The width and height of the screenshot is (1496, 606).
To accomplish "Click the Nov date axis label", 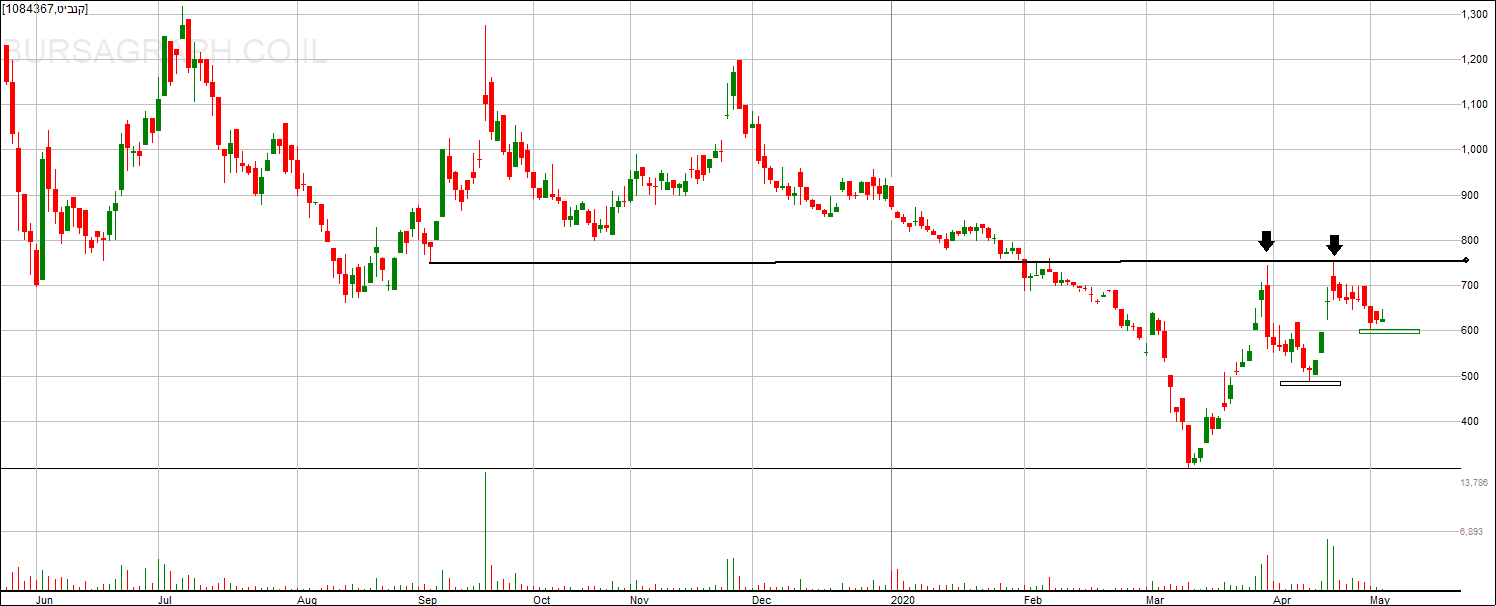I will [x=640, y=600].
